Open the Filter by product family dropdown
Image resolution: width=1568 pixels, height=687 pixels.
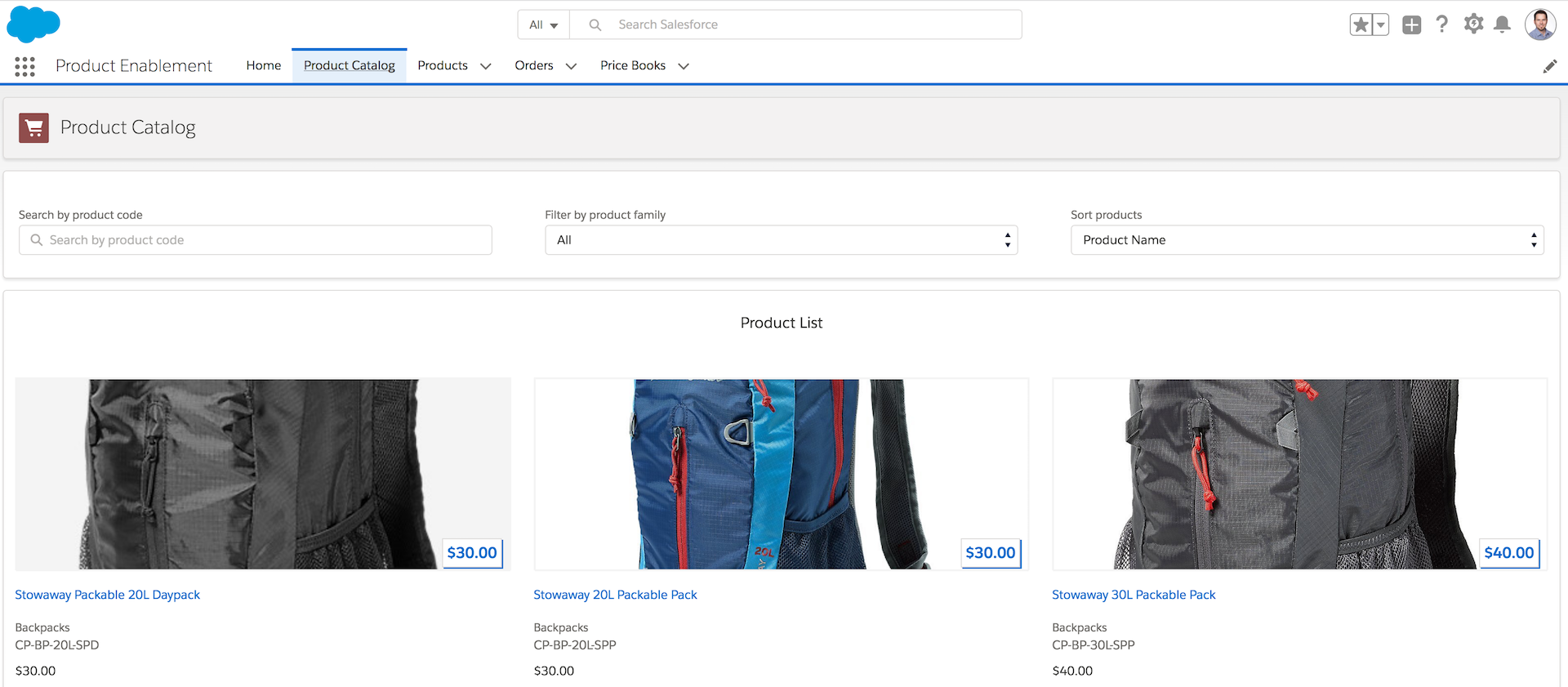pyautogui.click(x=781, y=240)
